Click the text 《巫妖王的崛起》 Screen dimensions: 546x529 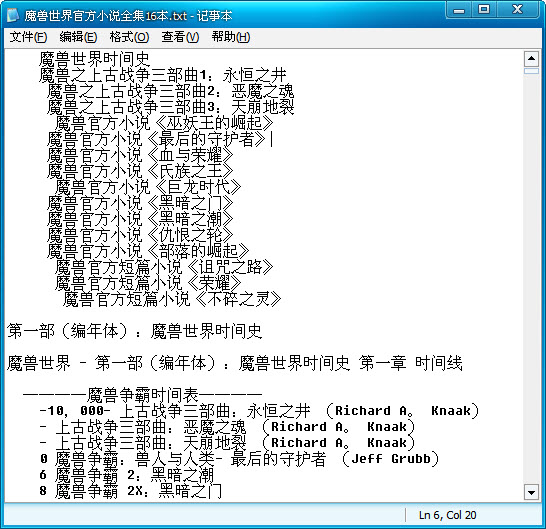tap(213, 123)
